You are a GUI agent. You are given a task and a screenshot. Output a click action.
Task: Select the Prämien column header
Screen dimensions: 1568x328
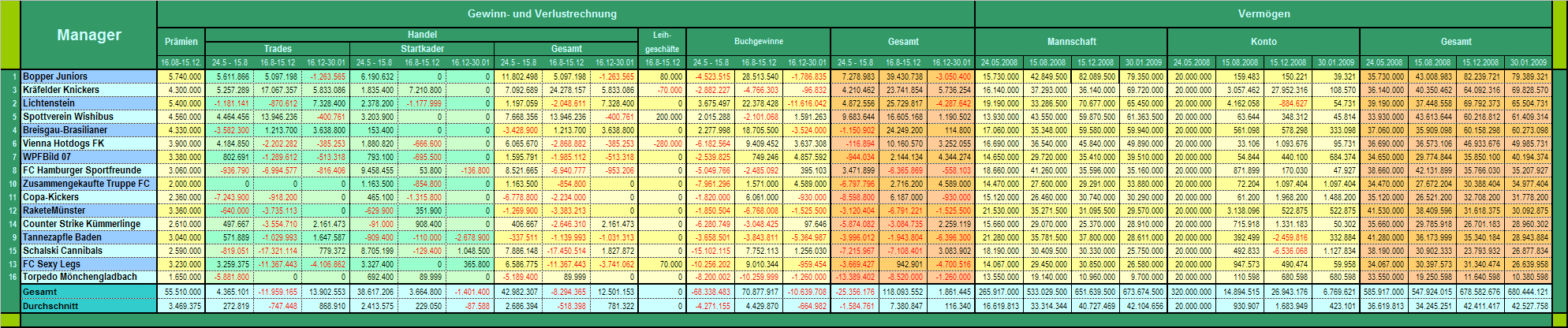181,42
